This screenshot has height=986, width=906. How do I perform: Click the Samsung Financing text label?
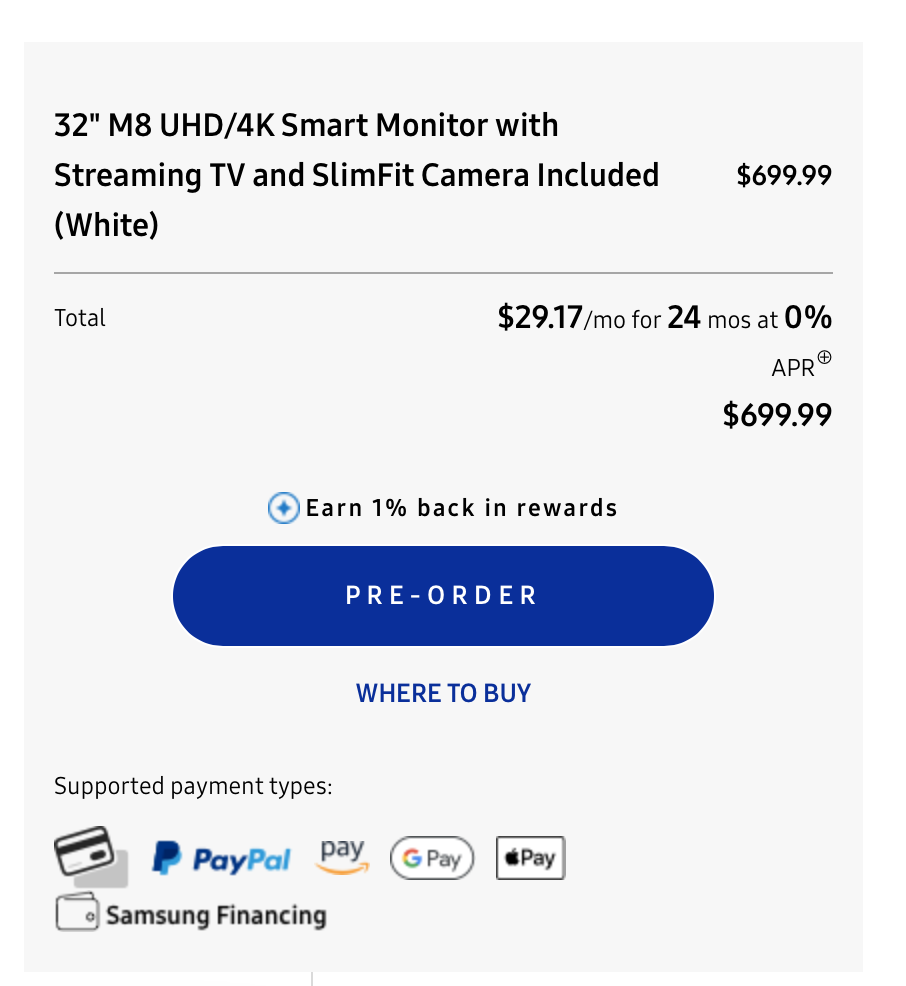tap(216, 915)
